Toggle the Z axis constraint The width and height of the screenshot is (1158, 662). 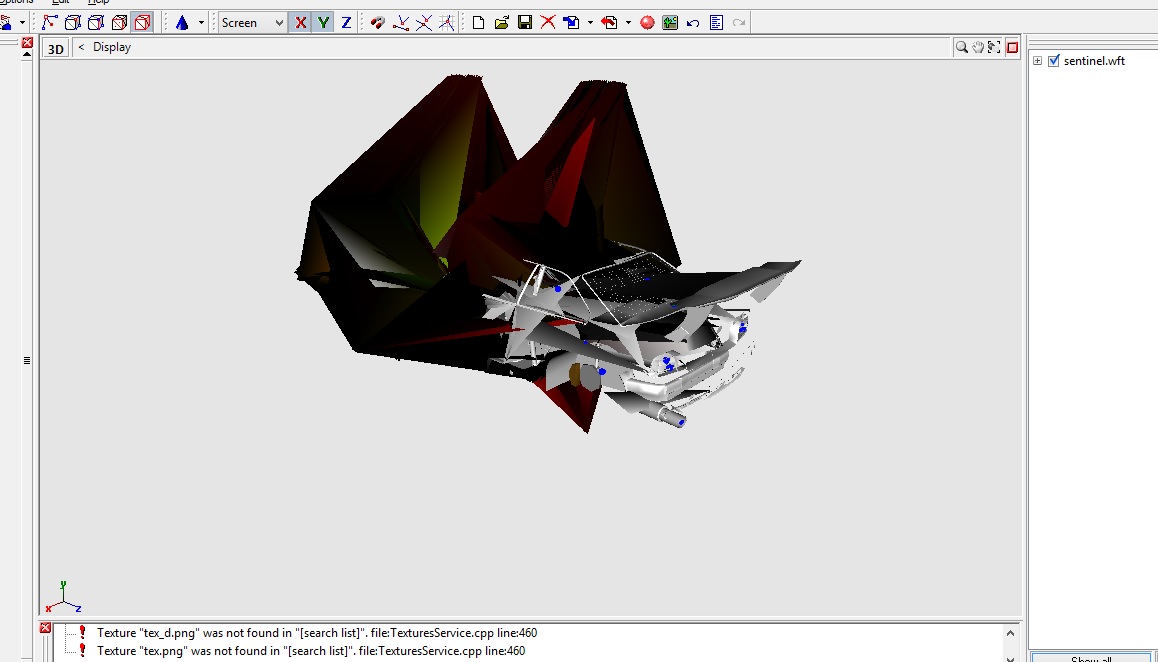coord(346,23)
